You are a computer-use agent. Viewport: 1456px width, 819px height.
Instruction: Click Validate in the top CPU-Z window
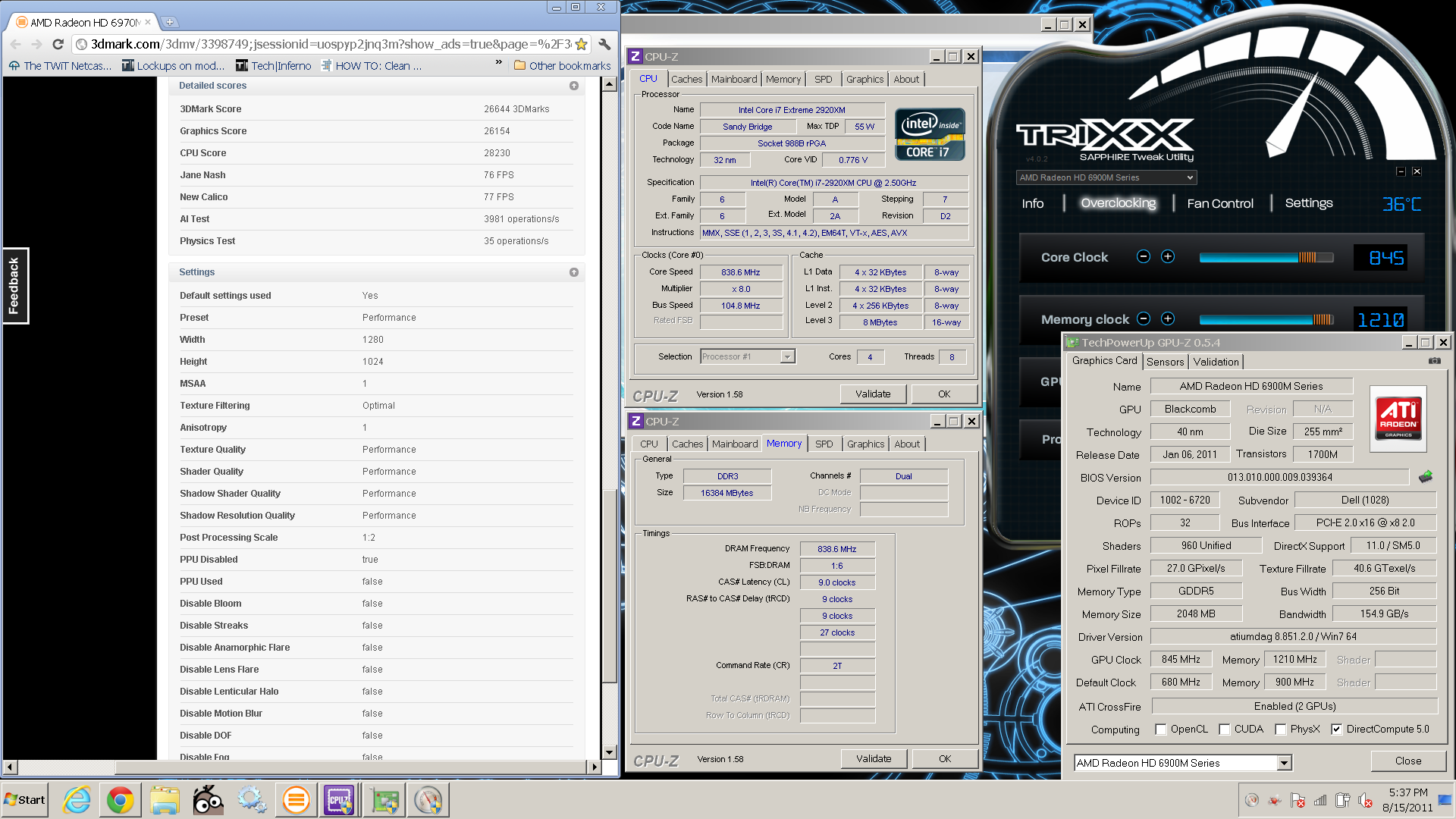(873, 394)
